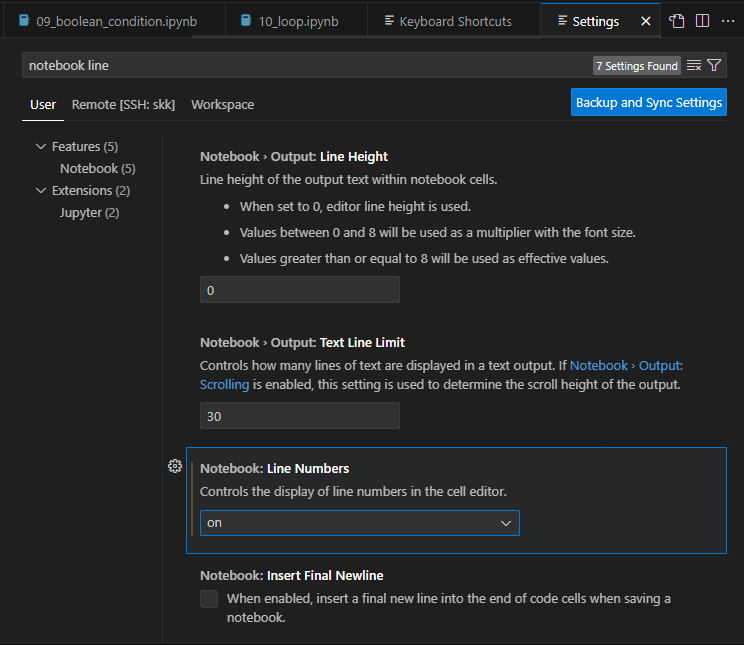Click "Controls the display of line numbers" description
The image size is (744, 645).
click(353, 491)
